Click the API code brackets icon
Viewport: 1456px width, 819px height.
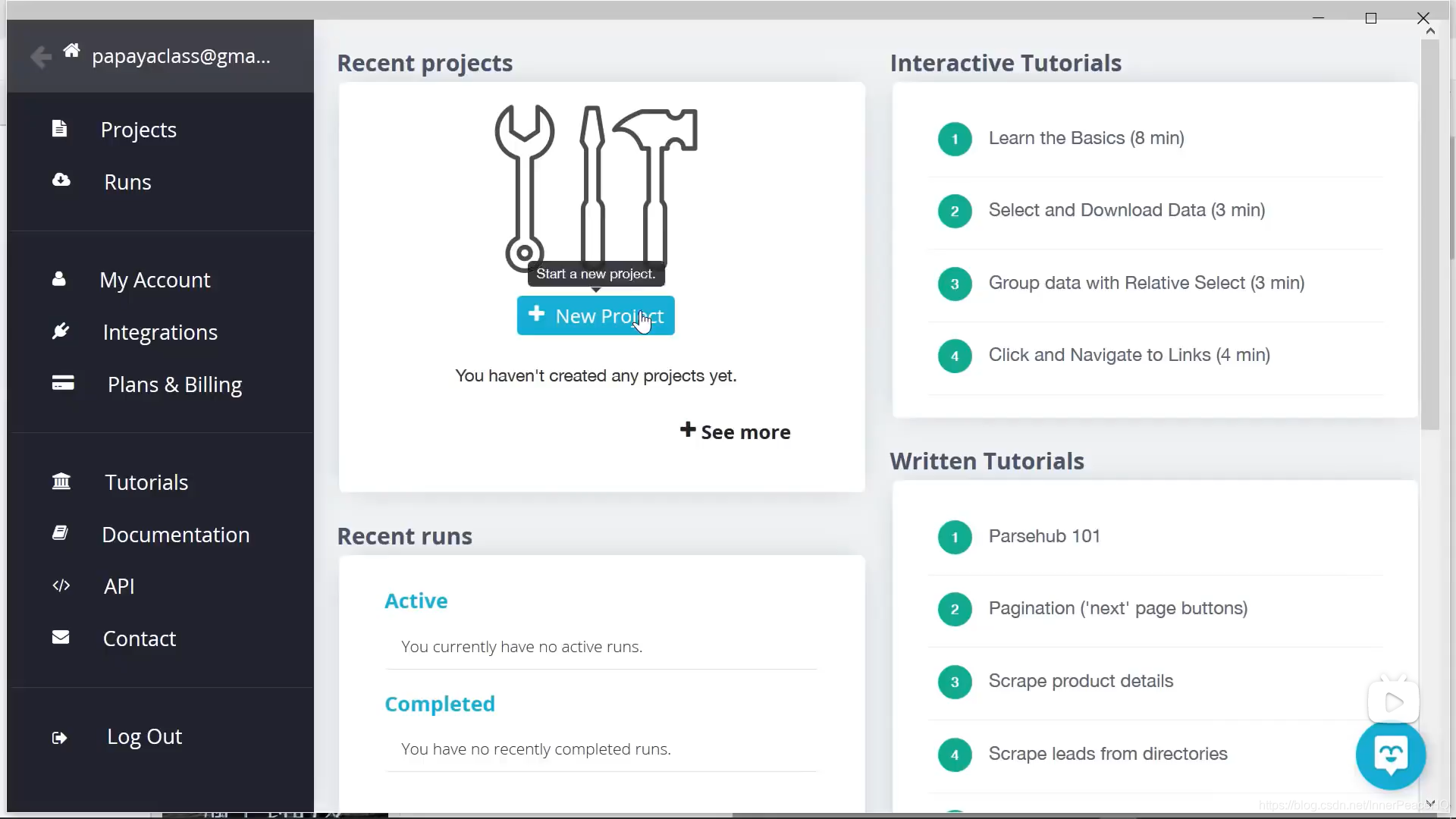click(x=61, y=585)
